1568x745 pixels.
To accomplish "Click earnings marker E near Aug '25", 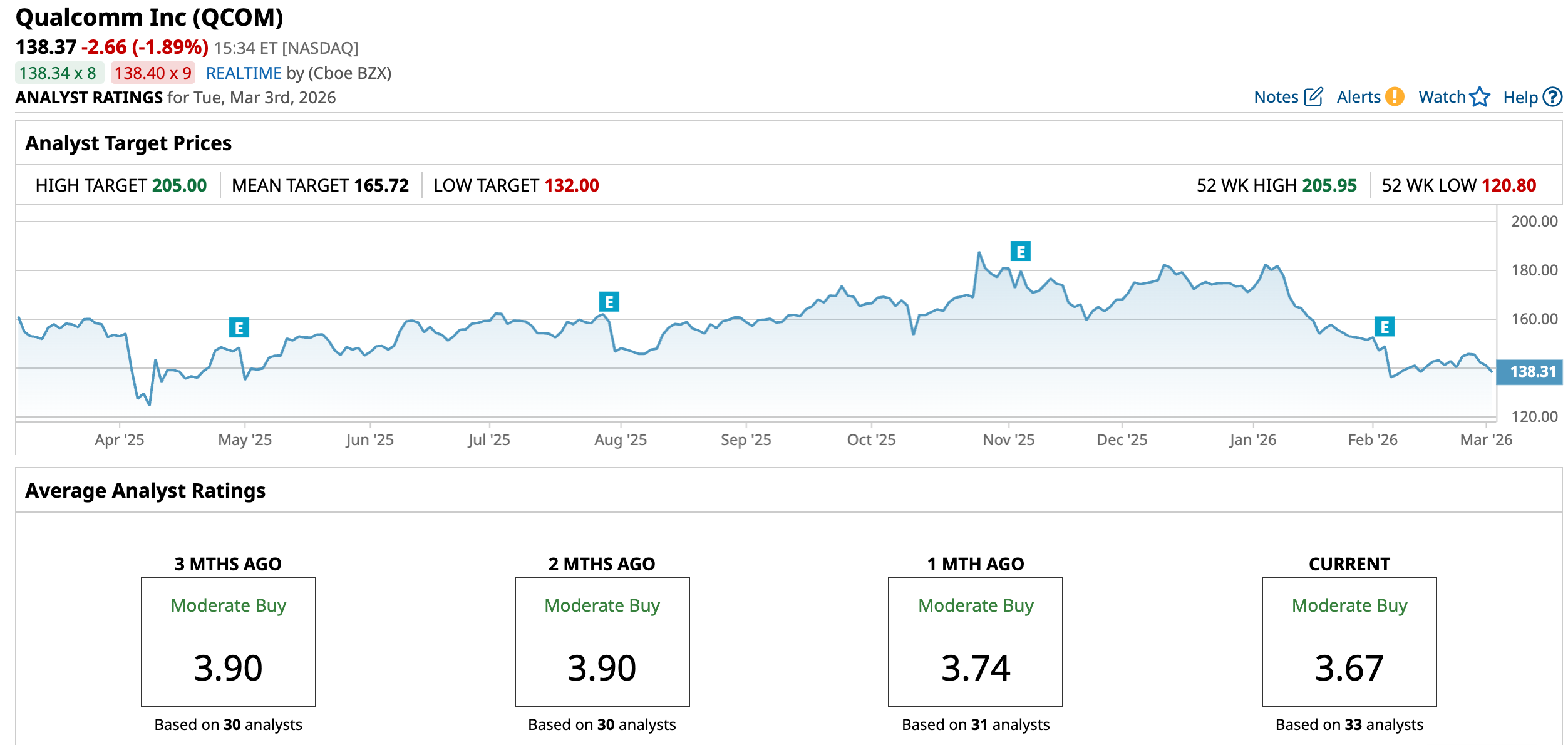I will point(609,302).
